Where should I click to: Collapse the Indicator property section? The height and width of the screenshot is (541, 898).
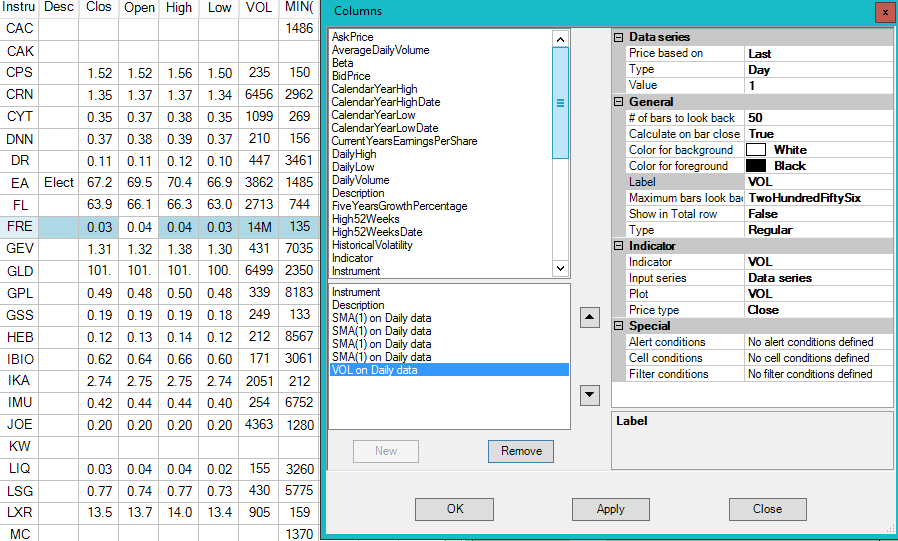pyautogui.click(x=619, y=246)
